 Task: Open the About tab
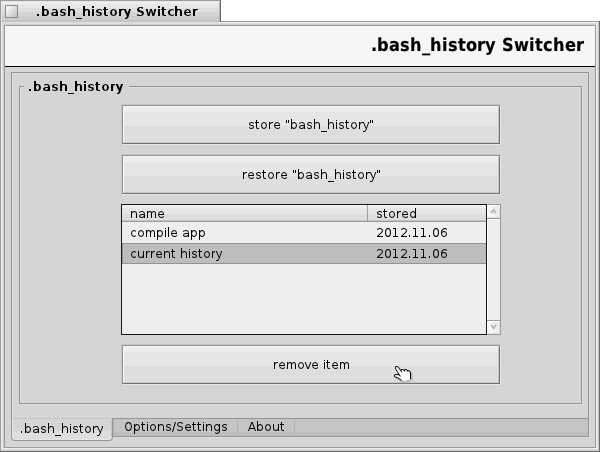(x=266, y=427)
